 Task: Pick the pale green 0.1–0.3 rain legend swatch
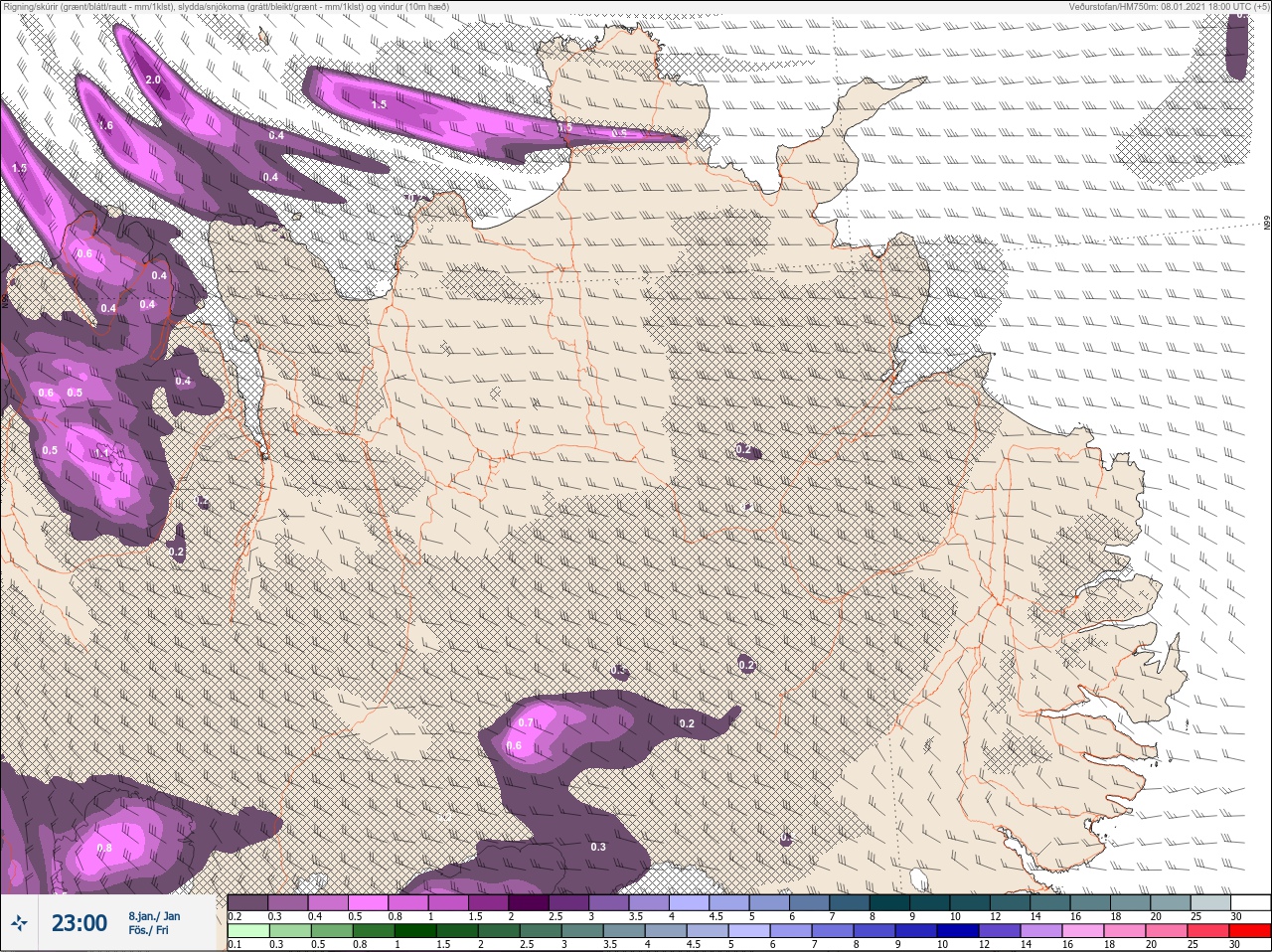coord(247,931)
